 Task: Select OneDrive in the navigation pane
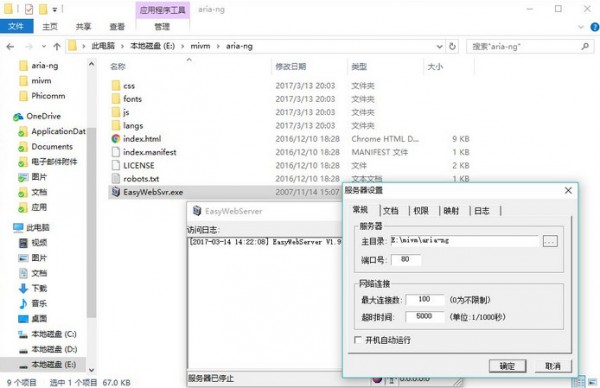click(x=43, y=116)
